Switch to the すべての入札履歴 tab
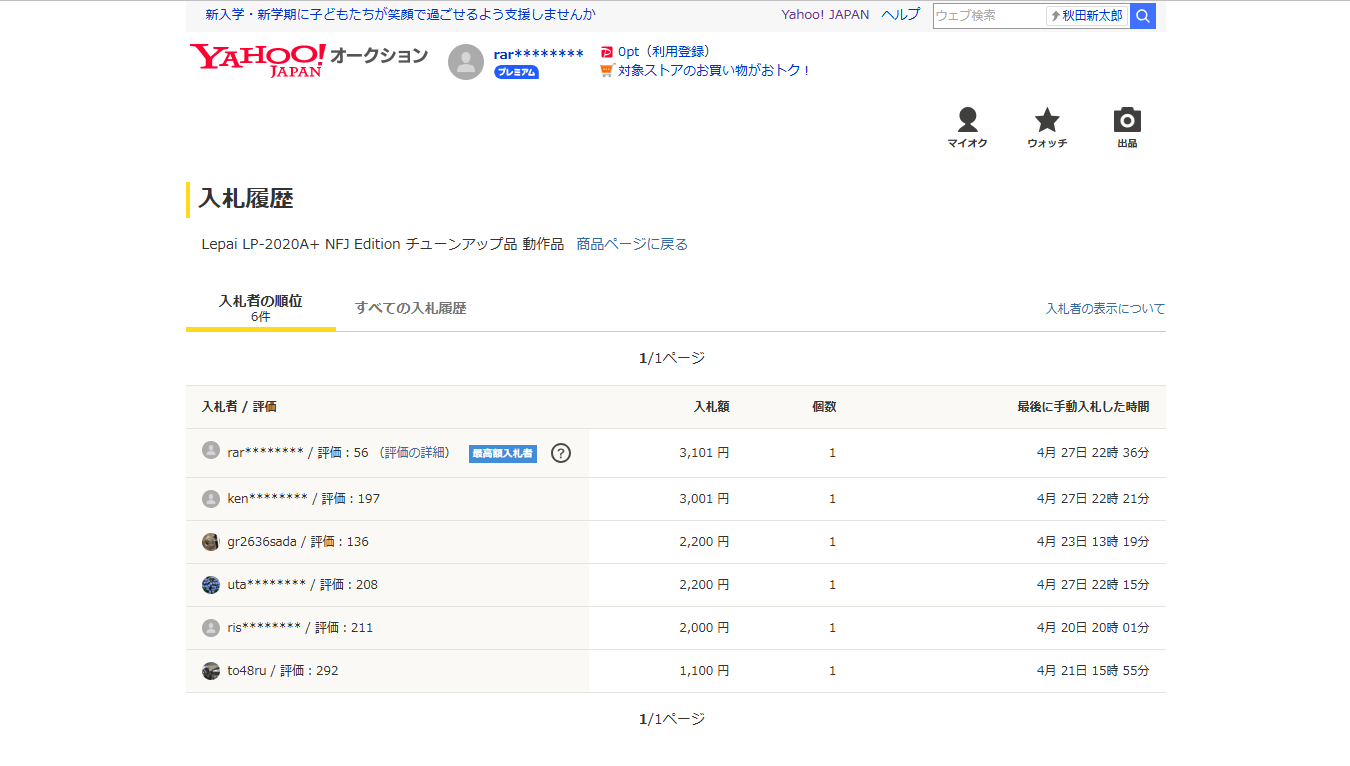 coord(410,308)
